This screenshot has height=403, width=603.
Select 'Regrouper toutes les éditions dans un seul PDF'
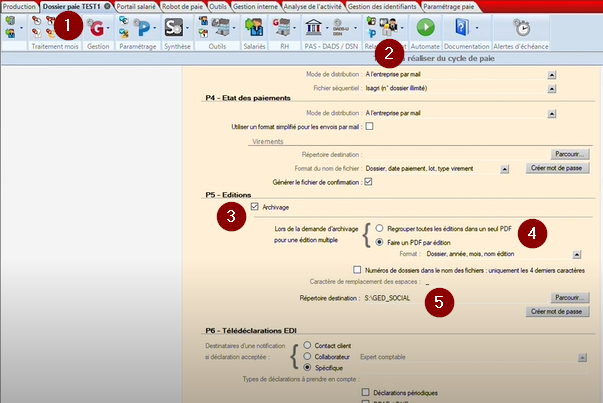click(379, 228)
